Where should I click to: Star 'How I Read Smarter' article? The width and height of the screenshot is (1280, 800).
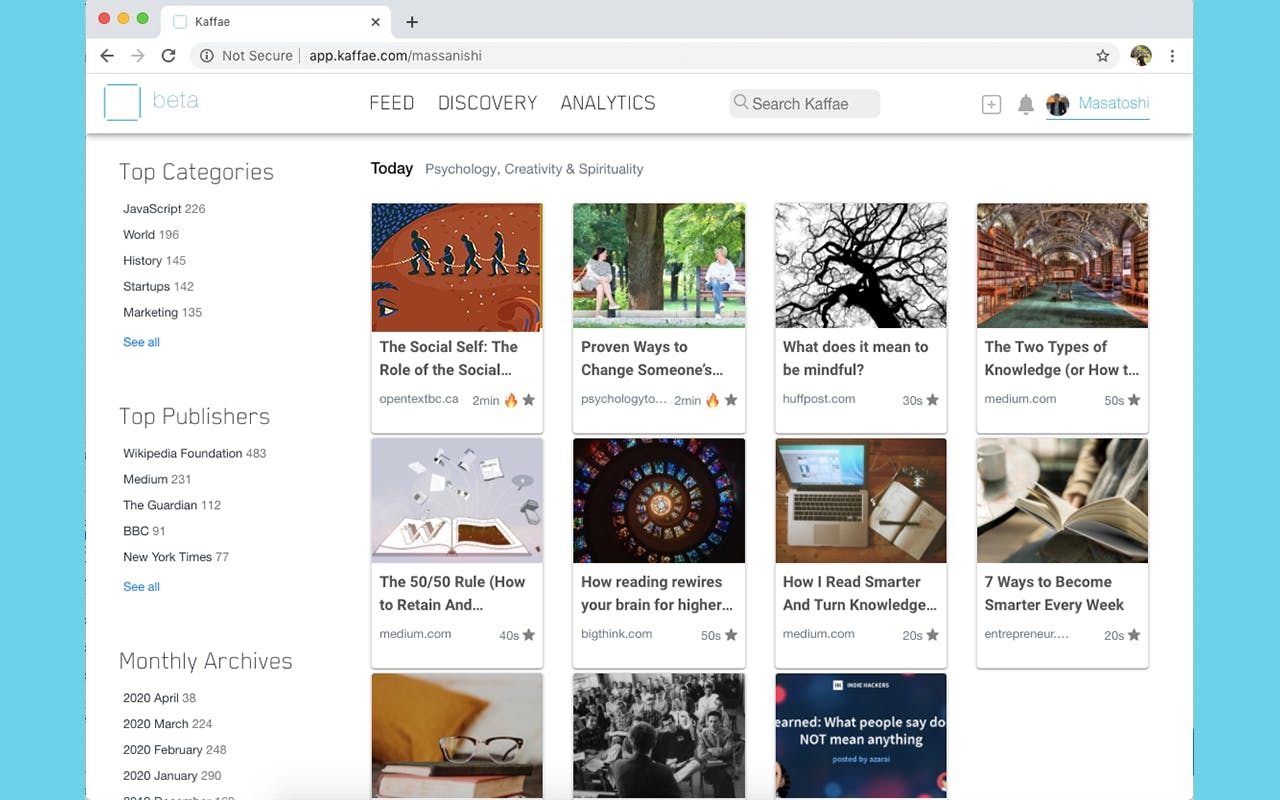(x=933, y=635)
